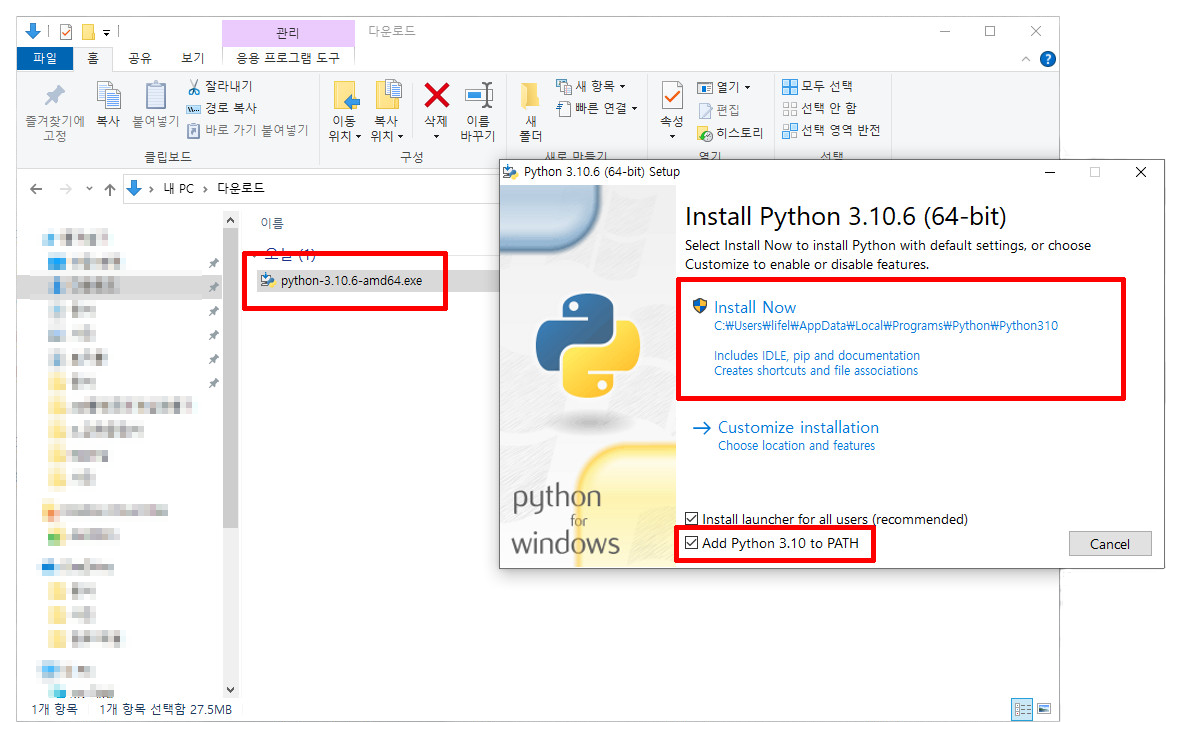
Task: Click Cancel in Python setup
Action: (x=1110, y=544)
